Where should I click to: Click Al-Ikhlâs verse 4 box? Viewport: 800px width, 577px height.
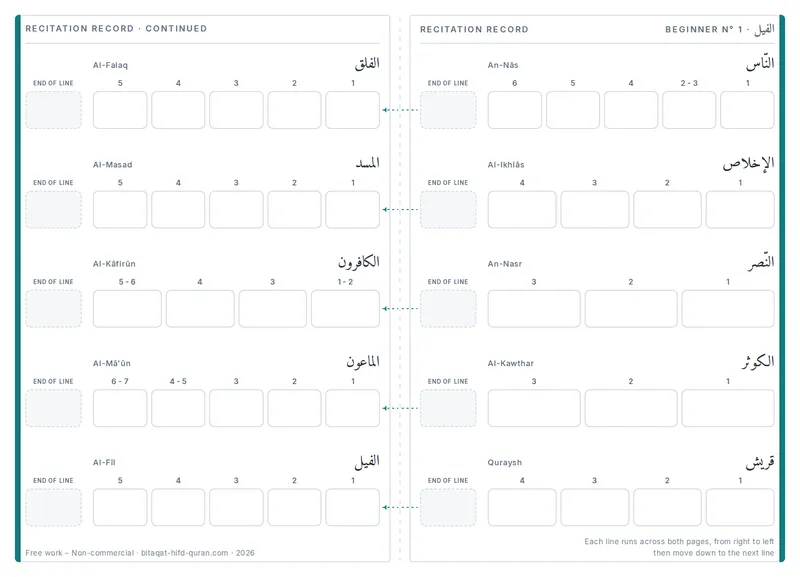pos(522,209)
